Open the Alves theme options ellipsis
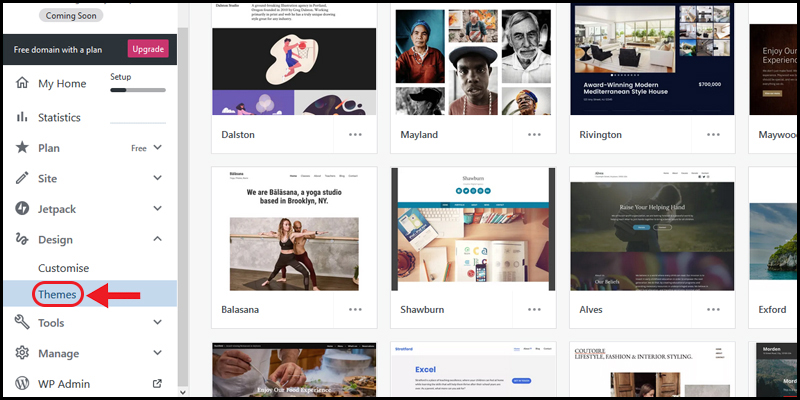 coord(713,310)
